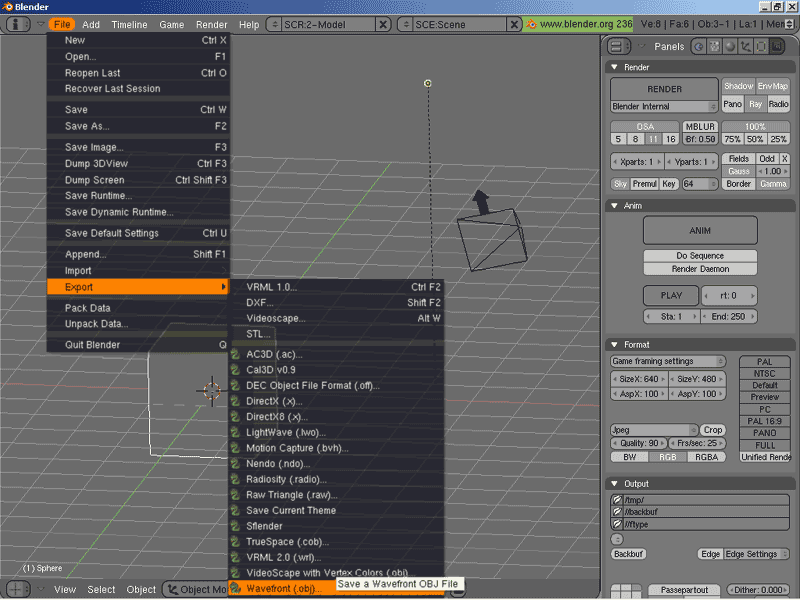This screenshot has width=800, height=600.
Task: Open the Game framing settings dropdown
Action: tap(668, 361)
